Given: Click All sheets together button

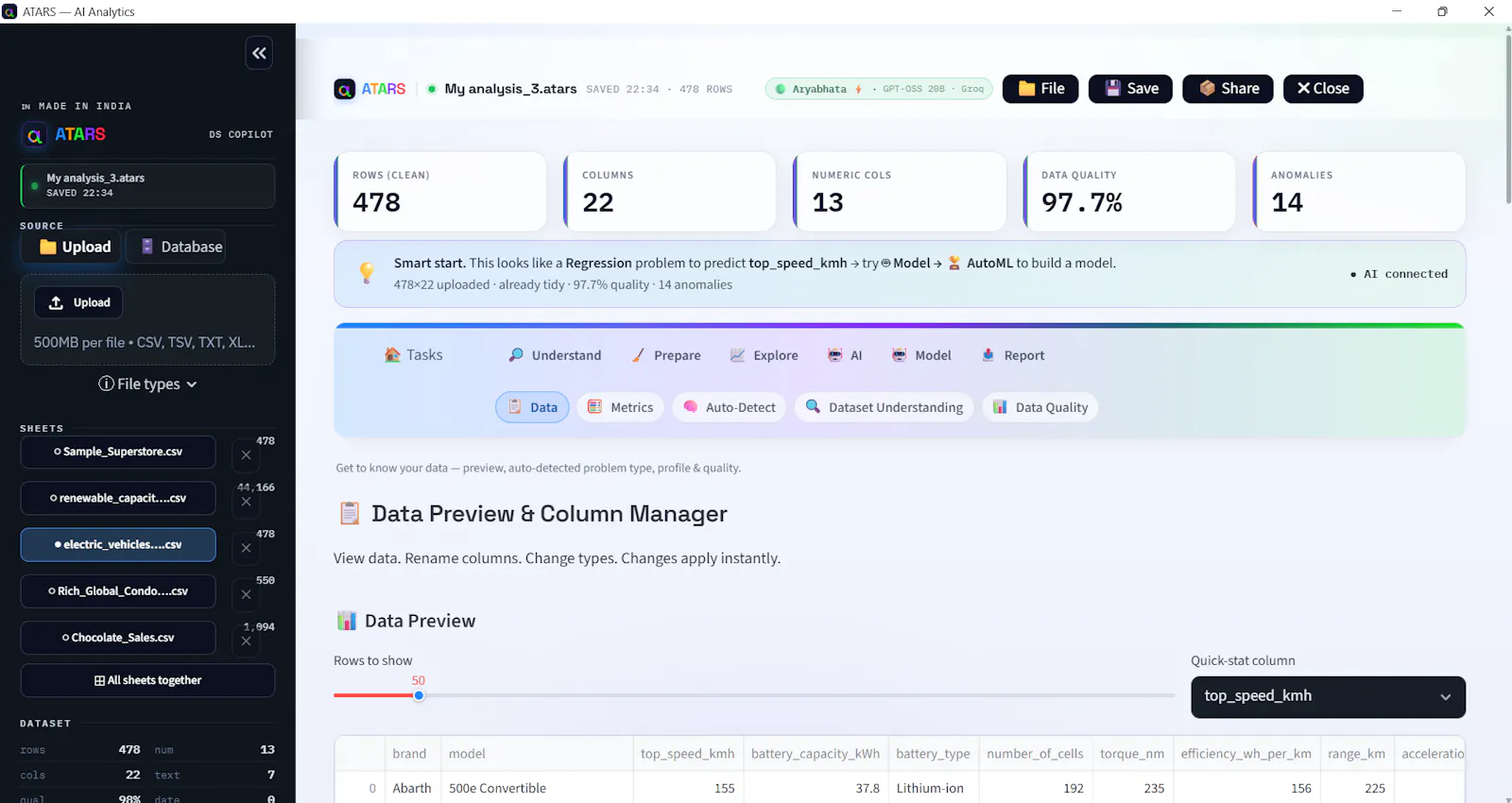Looking at the screenshot, I should pyautogui.click(x=147, y=680).
